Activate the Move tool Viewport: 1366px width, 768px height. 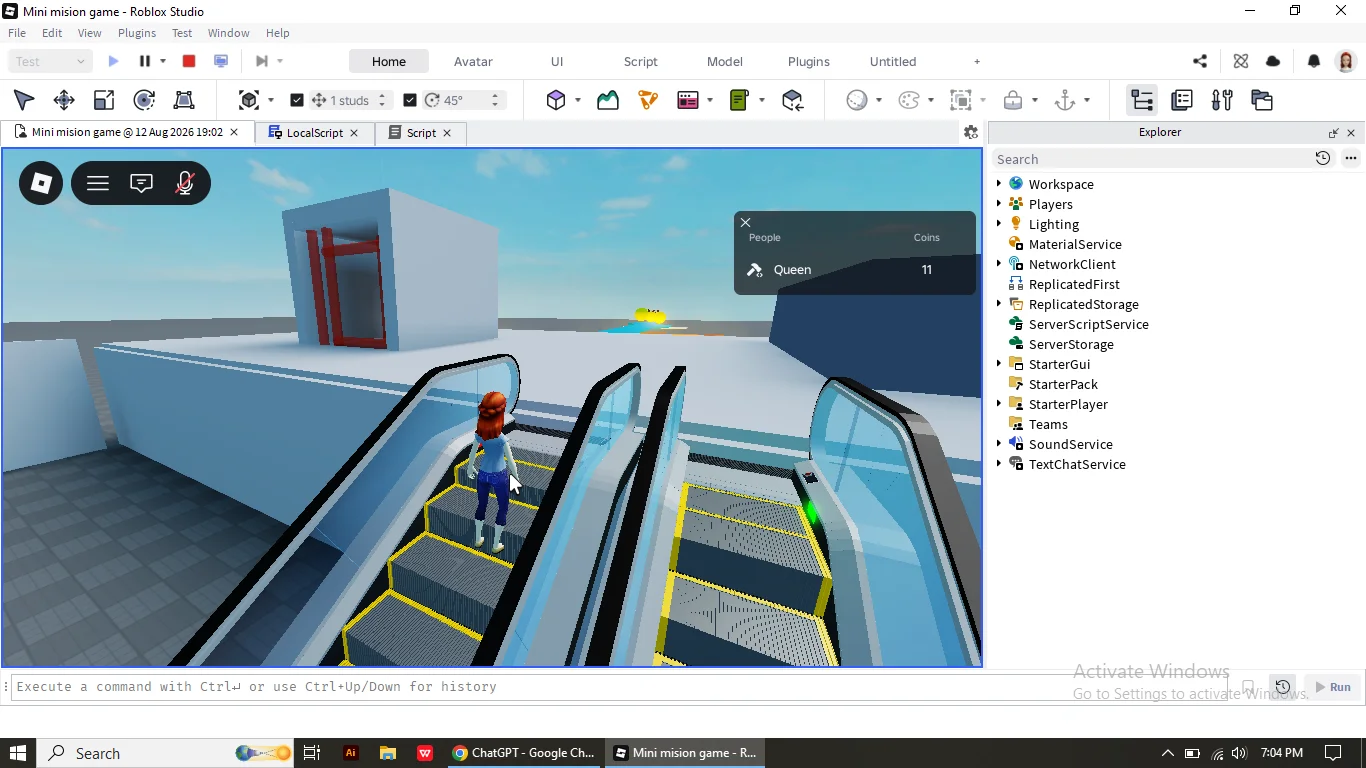pyautogui.click(x=64, y=100)
